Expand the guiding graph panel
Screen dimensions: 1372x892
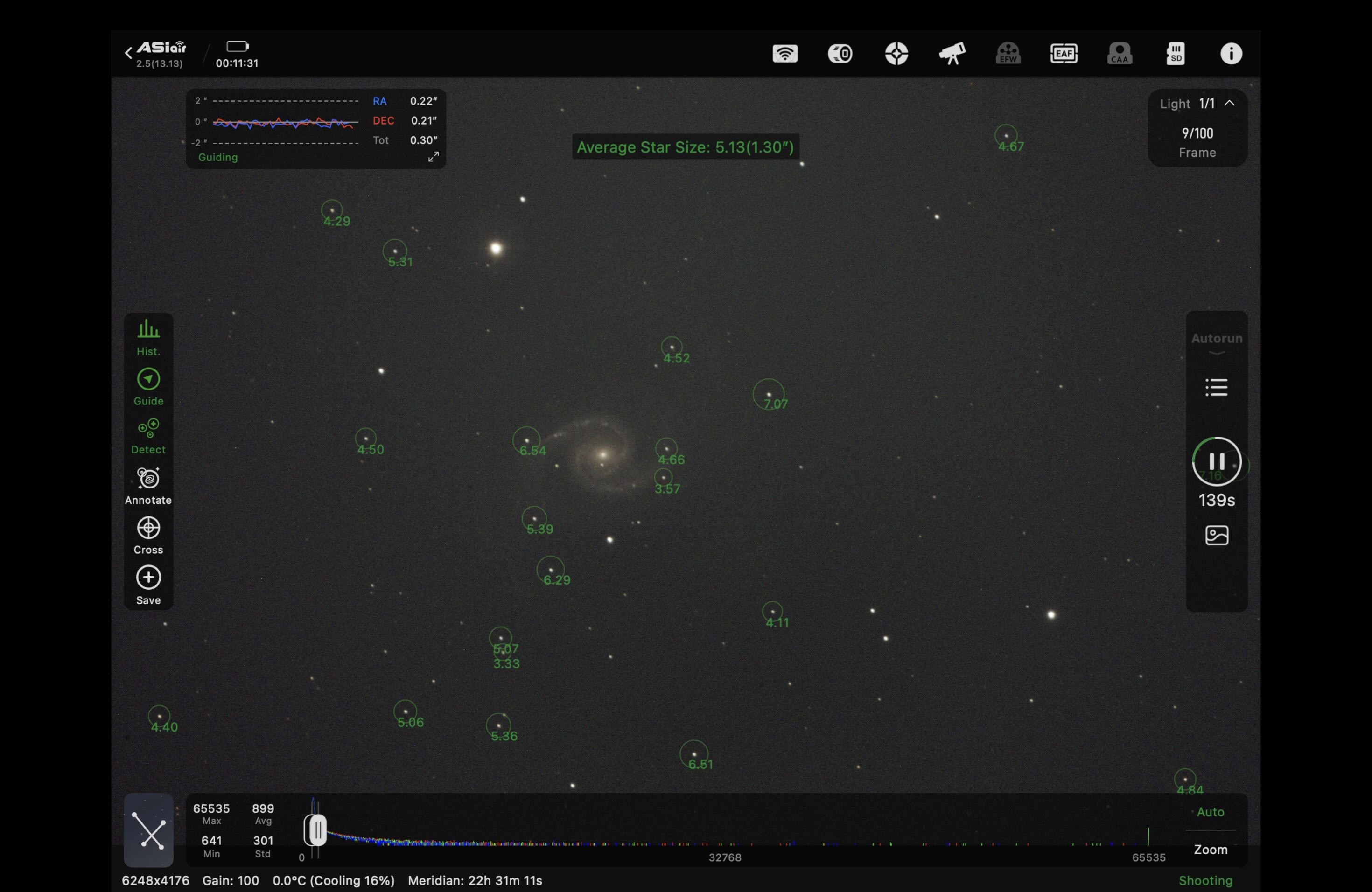[434, 157]
